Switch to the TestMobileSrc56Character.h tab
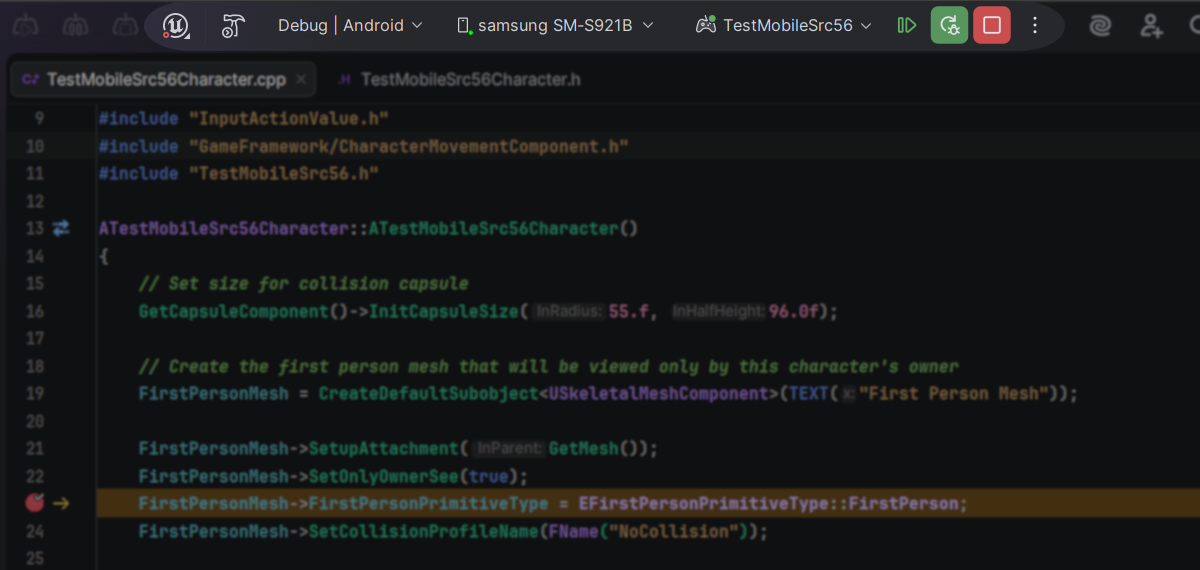The image size is (1200, 570). (470, 79)
